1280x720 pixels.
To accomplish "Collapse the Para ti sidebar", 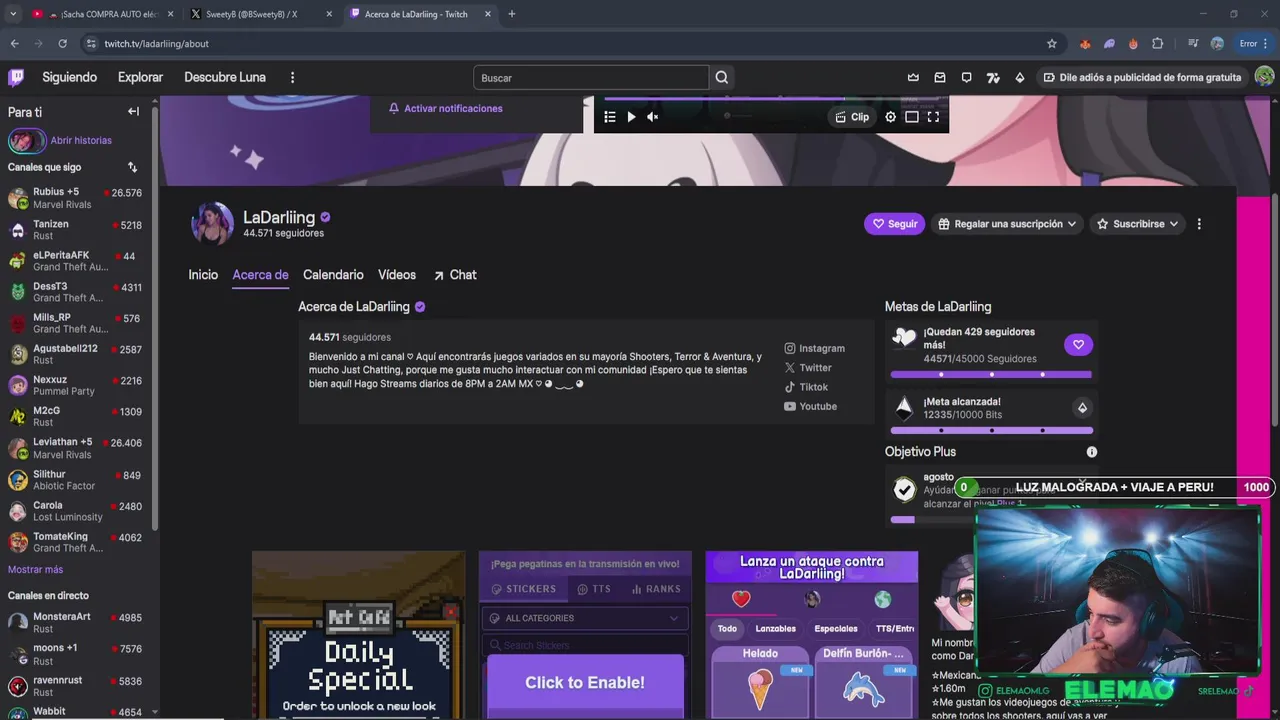I will click(x=133, y=112).
